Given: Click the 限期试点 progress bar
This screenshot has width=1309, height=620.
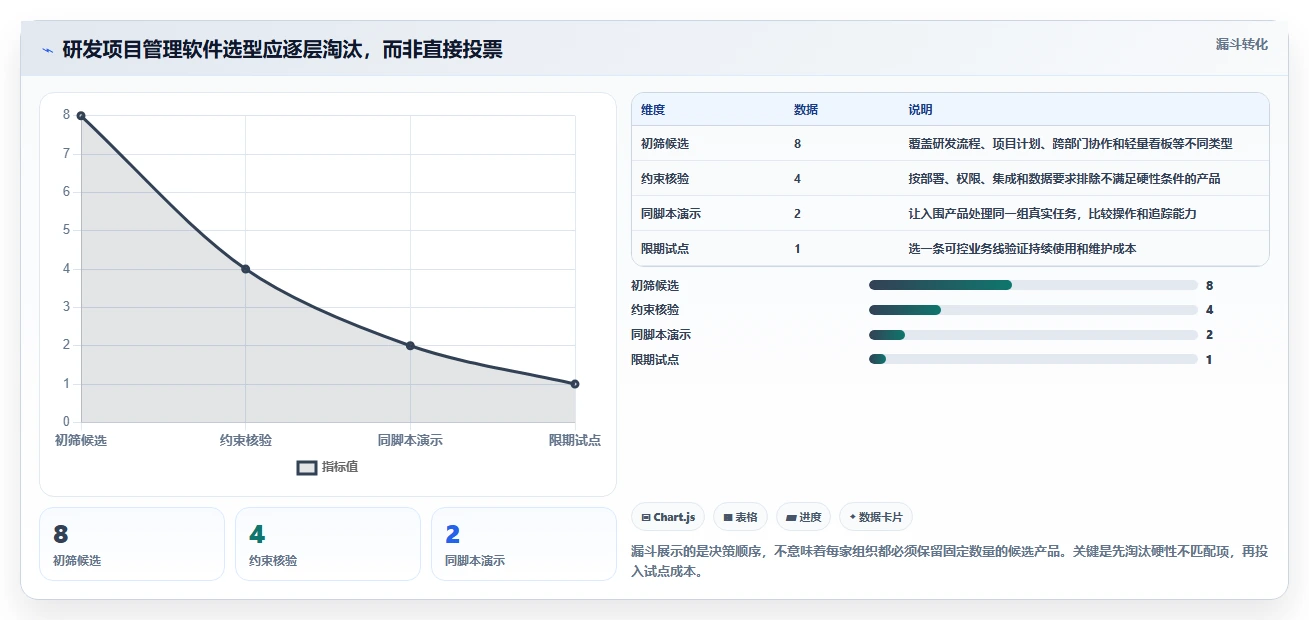Looking at the screenshot, I should (1033, 359).
